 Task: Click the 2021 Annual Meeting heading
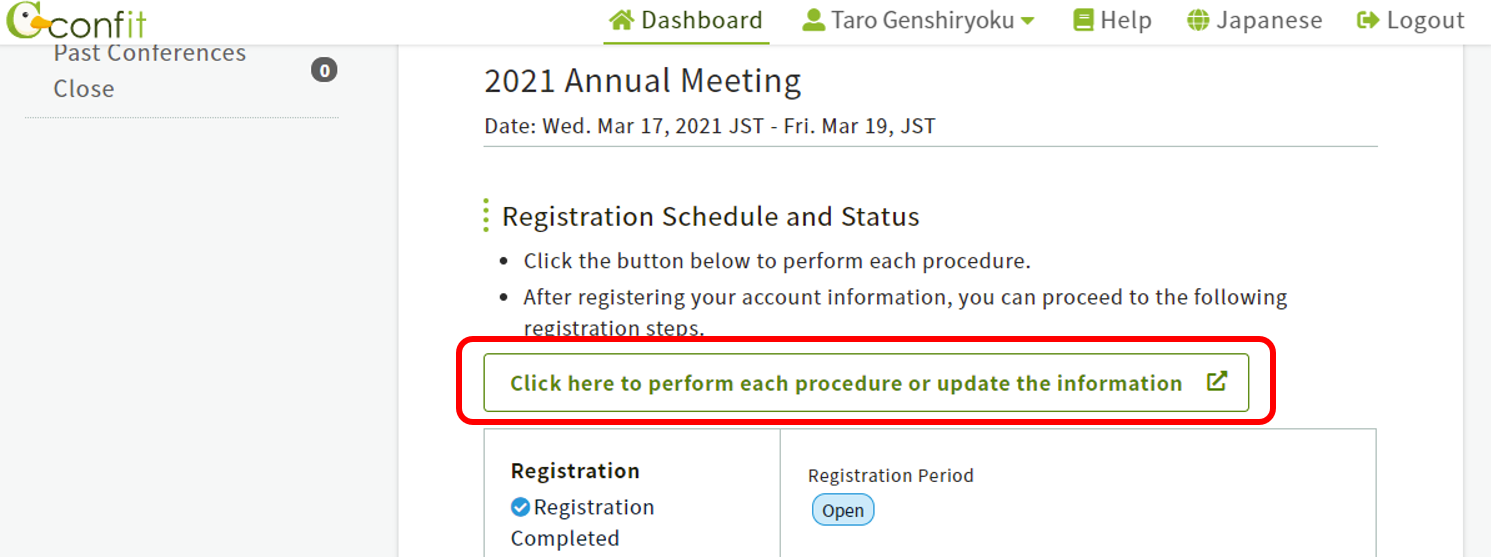[642, 81]
